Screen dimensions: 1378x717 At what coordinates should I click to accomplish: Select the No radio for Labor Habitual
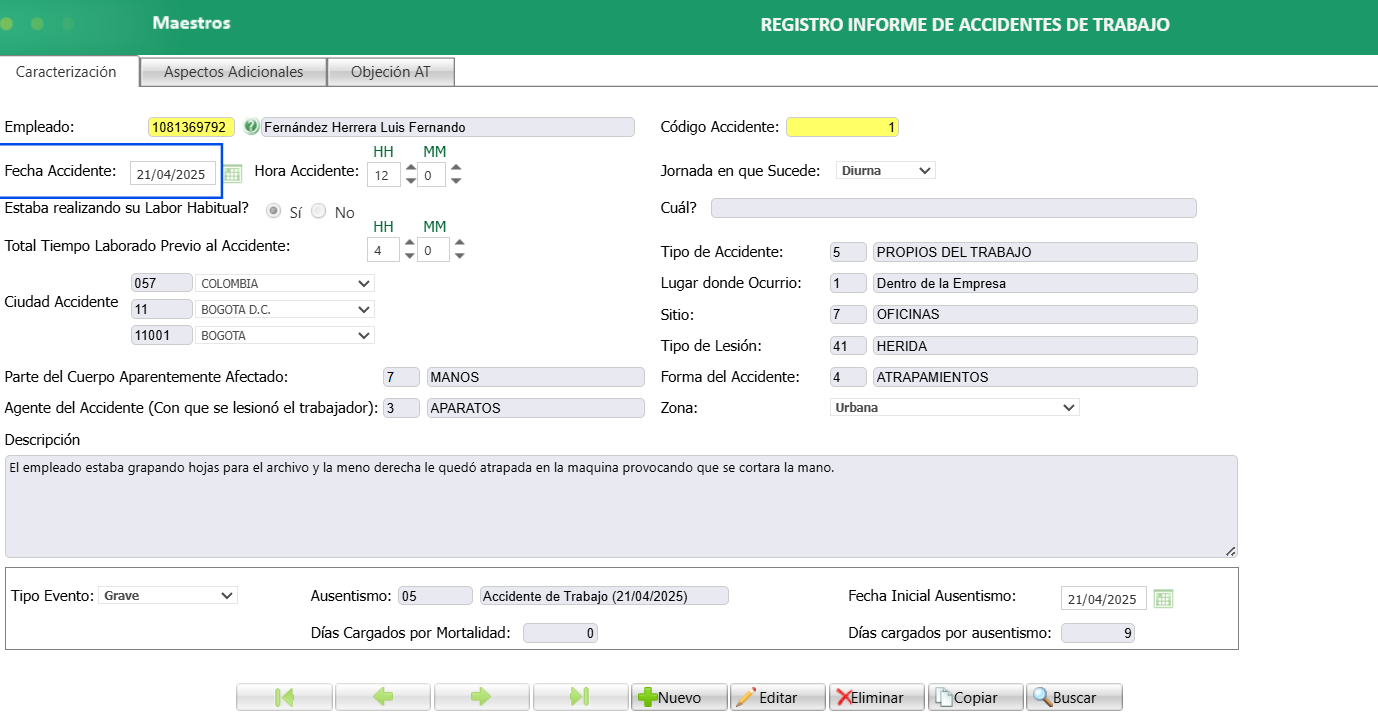pos(320,211)
